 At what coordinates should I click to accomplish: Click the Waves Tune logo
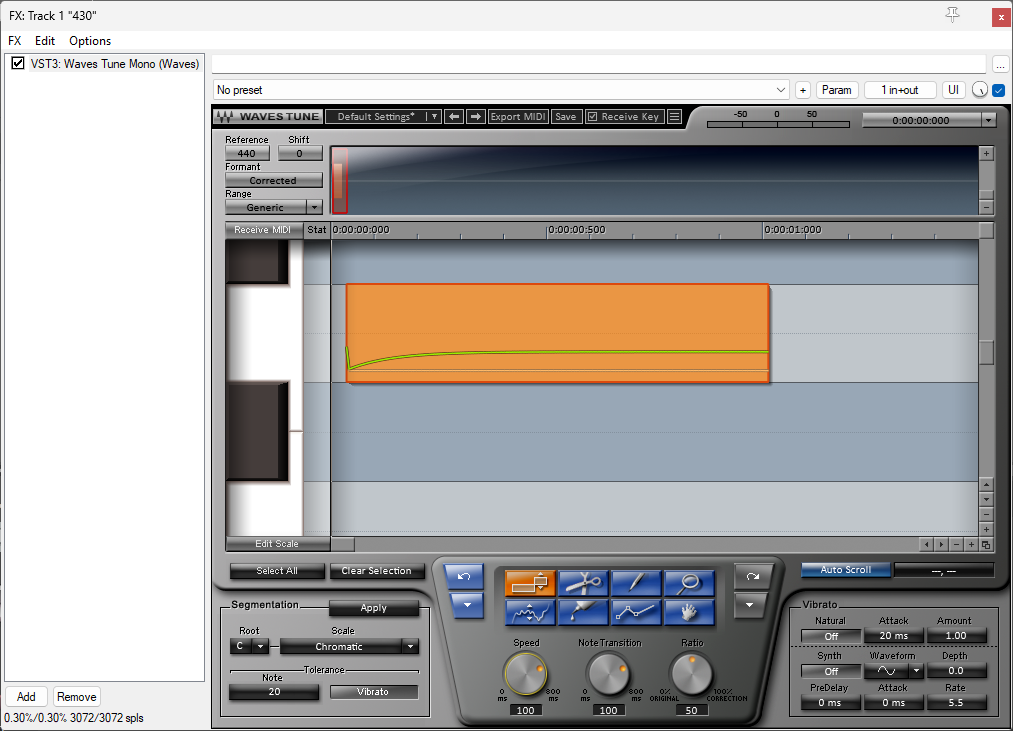(267, 116)
